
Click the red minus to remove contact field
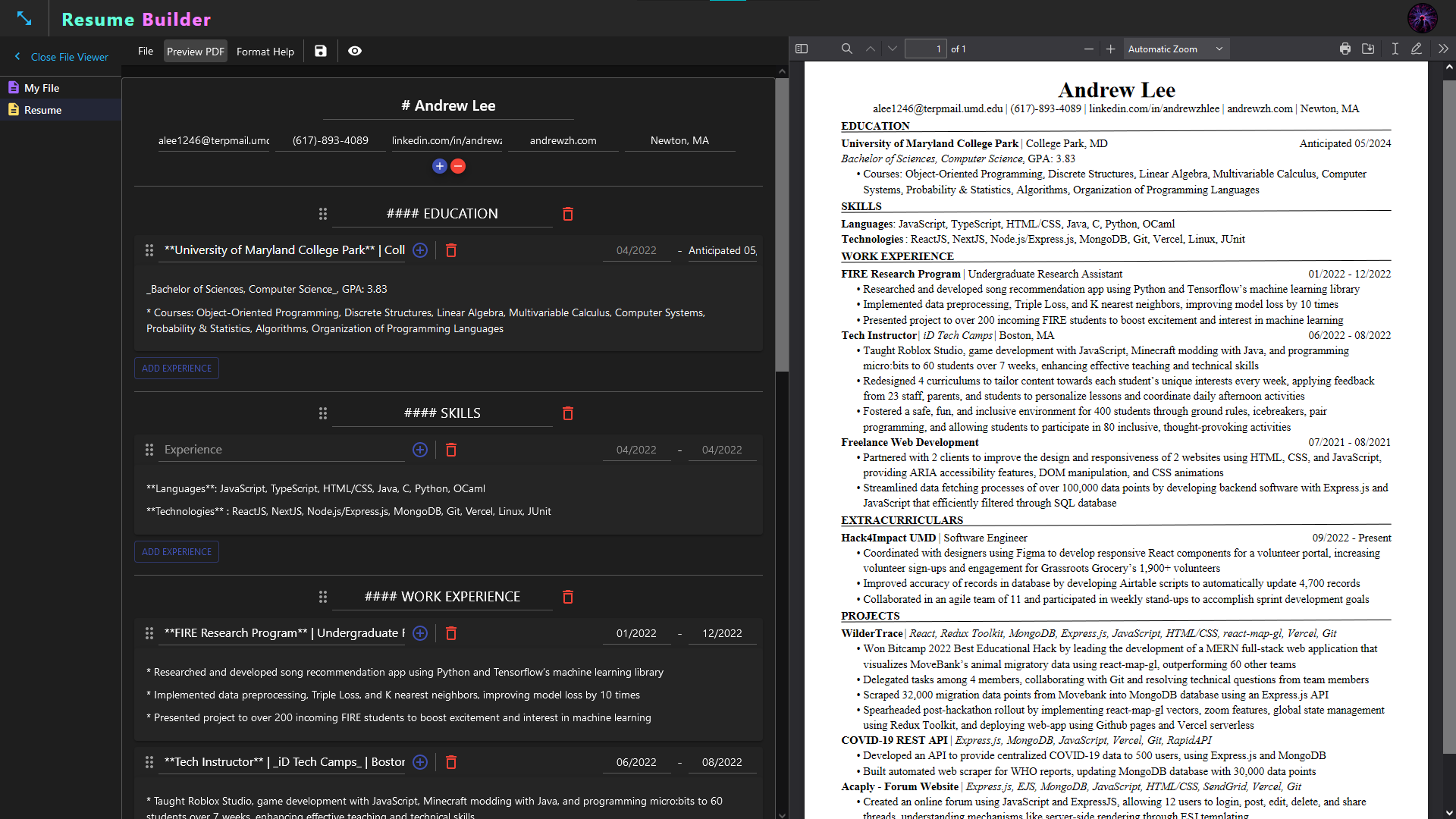[458, 166]
